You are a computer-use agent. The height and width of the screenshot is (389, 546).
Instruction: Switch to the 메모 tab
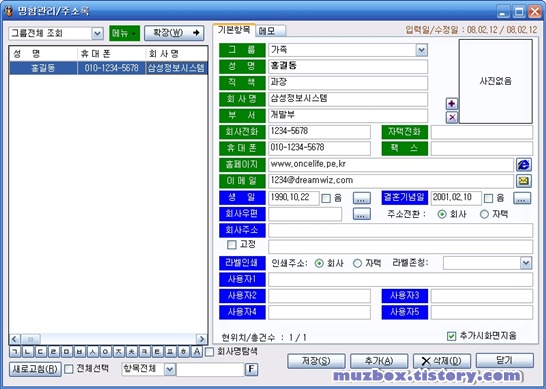pos(271,31)
